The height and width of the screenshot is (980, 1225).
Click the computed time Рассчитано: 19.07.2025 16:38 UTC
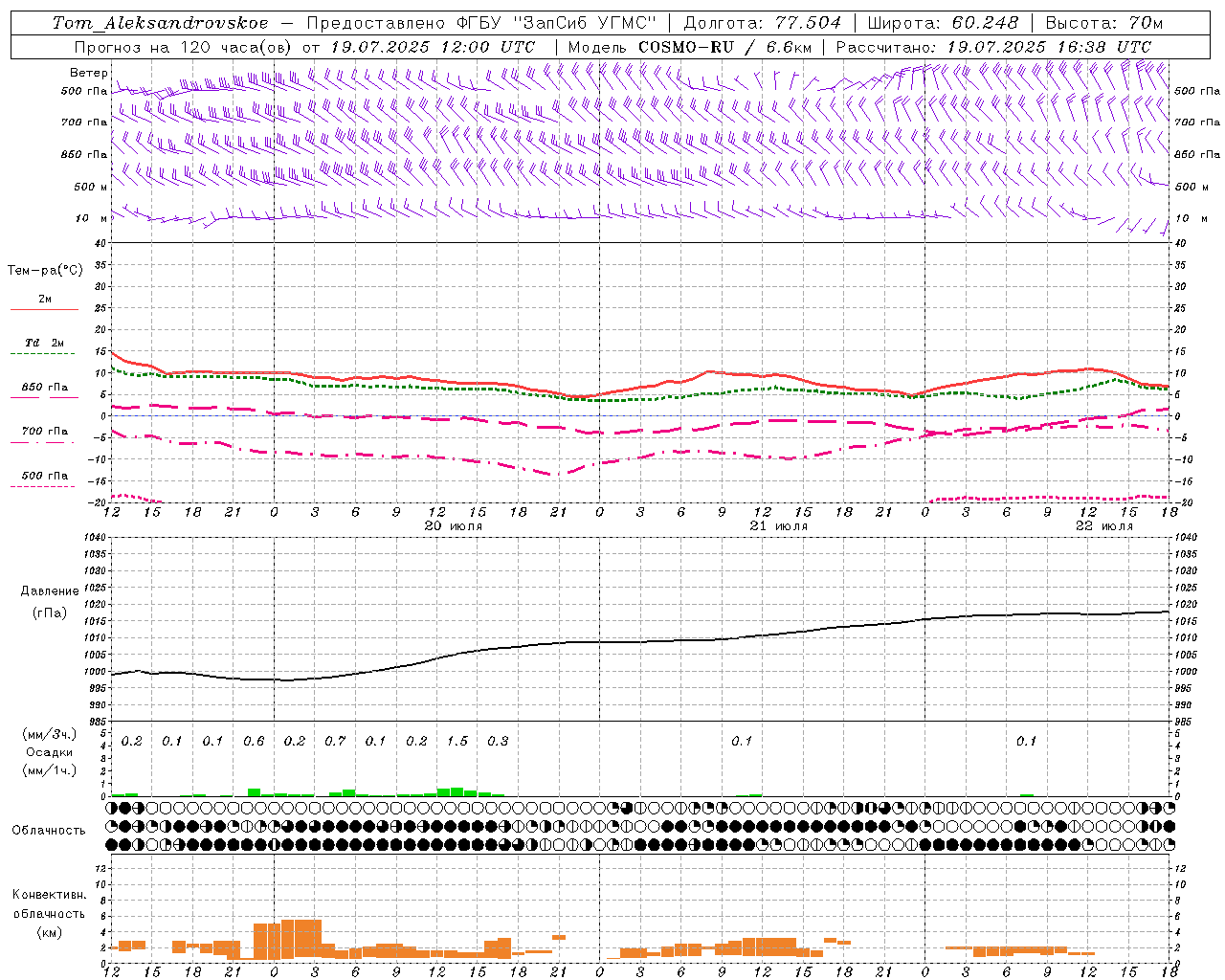pyautogui.click(x=993, y=47)
